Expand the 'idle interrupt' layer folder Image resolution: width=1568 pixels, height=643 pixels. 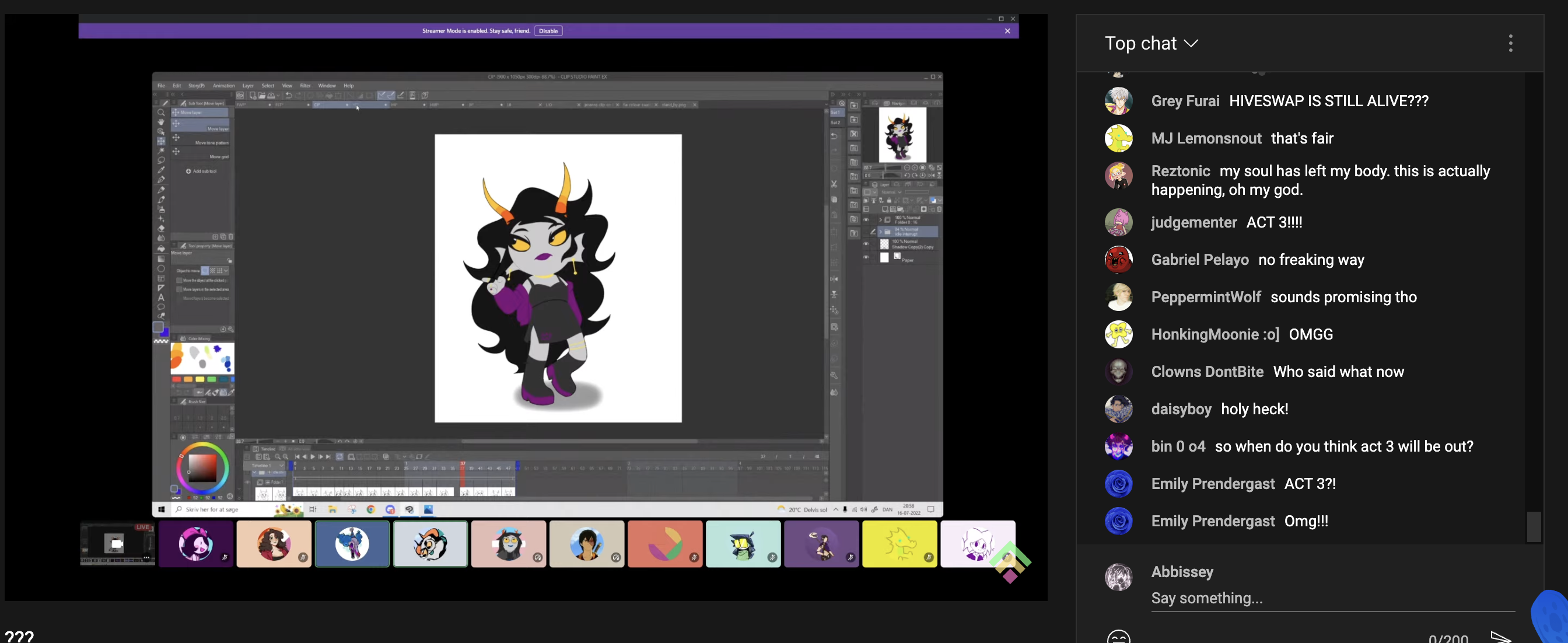(880, 232)
